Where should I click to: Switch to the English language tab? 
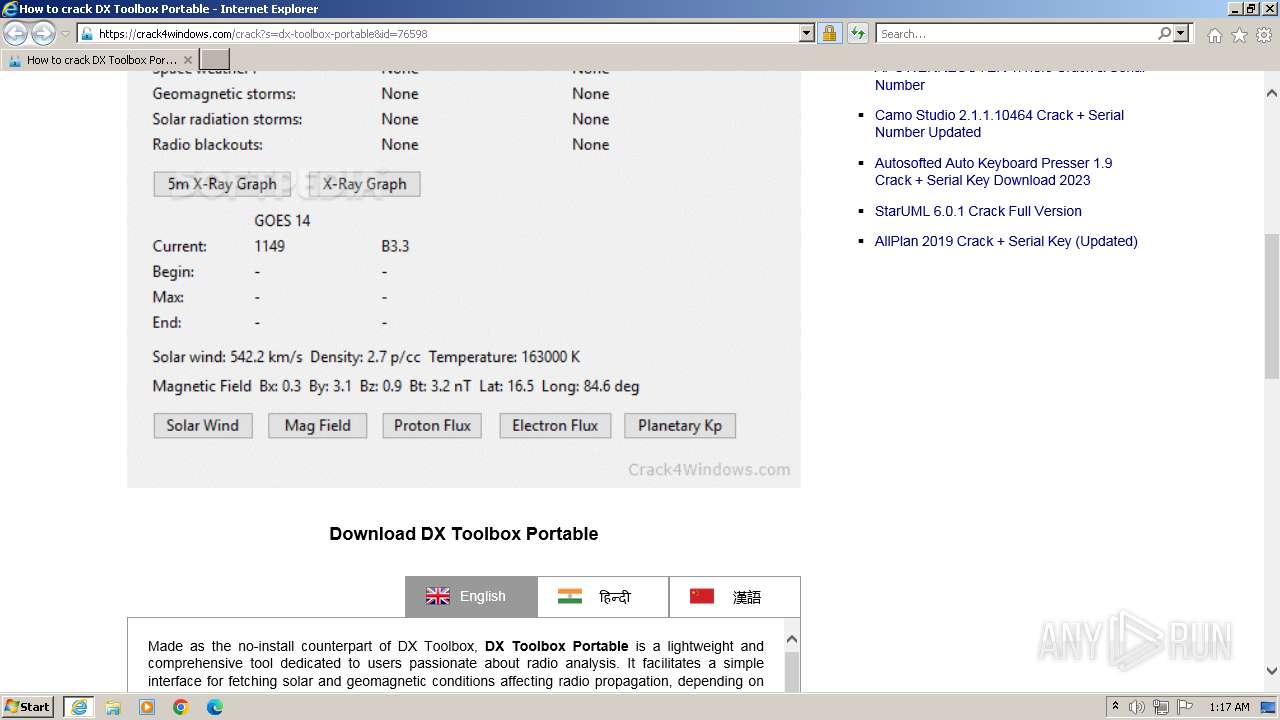coord(471,596)
